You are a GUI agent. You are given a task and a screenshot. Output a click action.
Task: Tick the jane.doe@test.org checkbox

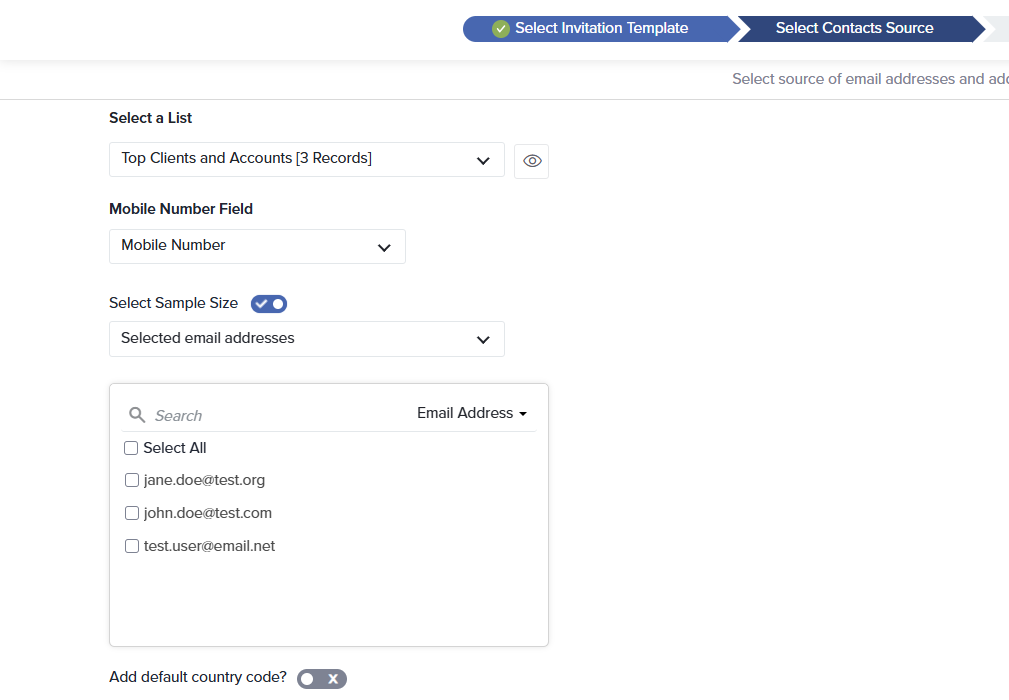(131, 480)
